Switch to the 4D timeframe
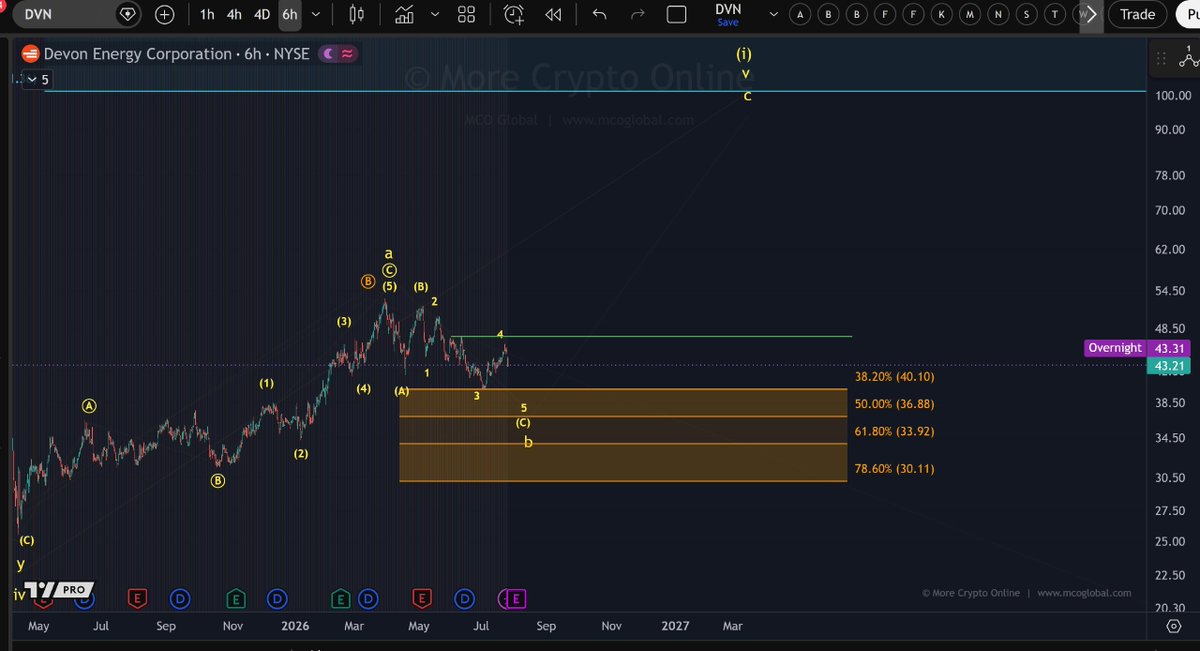Screen dimensions: 1200x651 tap(262, 14)
